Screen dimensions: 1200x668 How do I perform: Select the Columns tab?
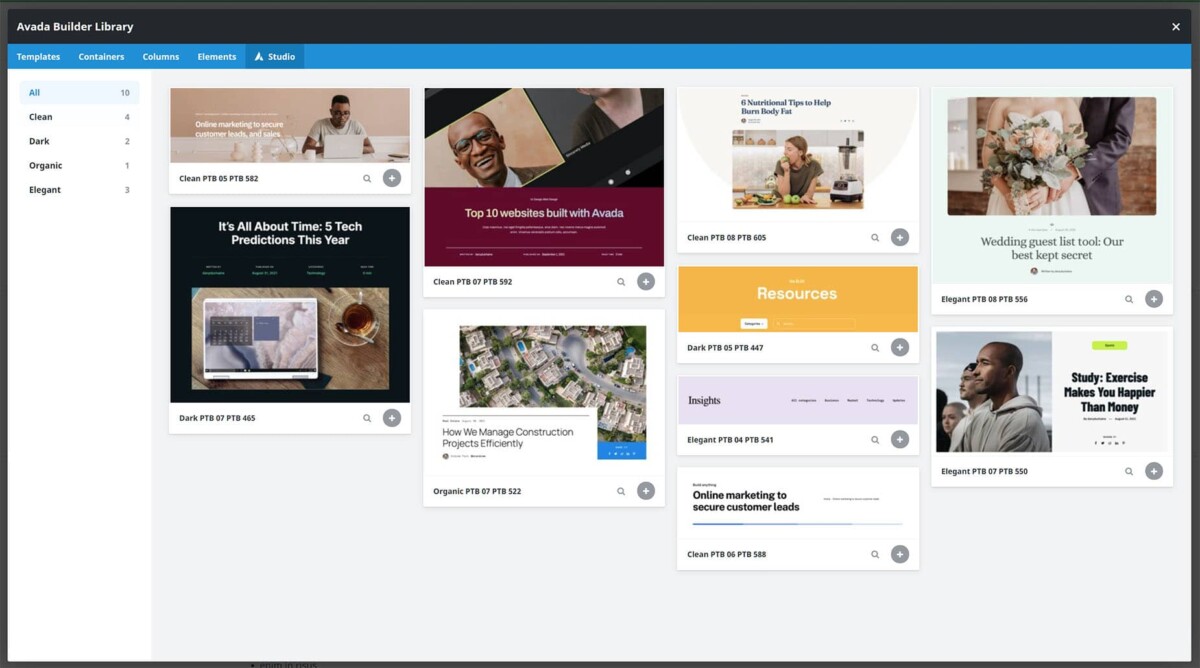click(160, 57)
